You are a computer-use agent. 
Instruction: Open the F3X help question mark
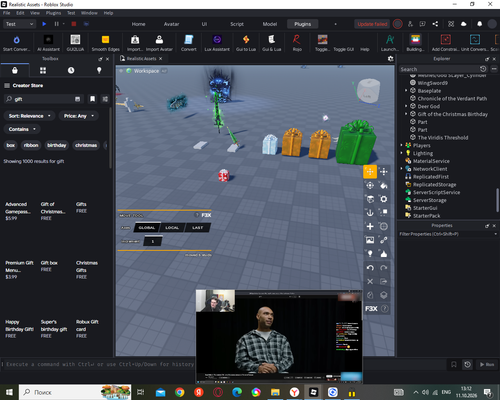point(384,309)
